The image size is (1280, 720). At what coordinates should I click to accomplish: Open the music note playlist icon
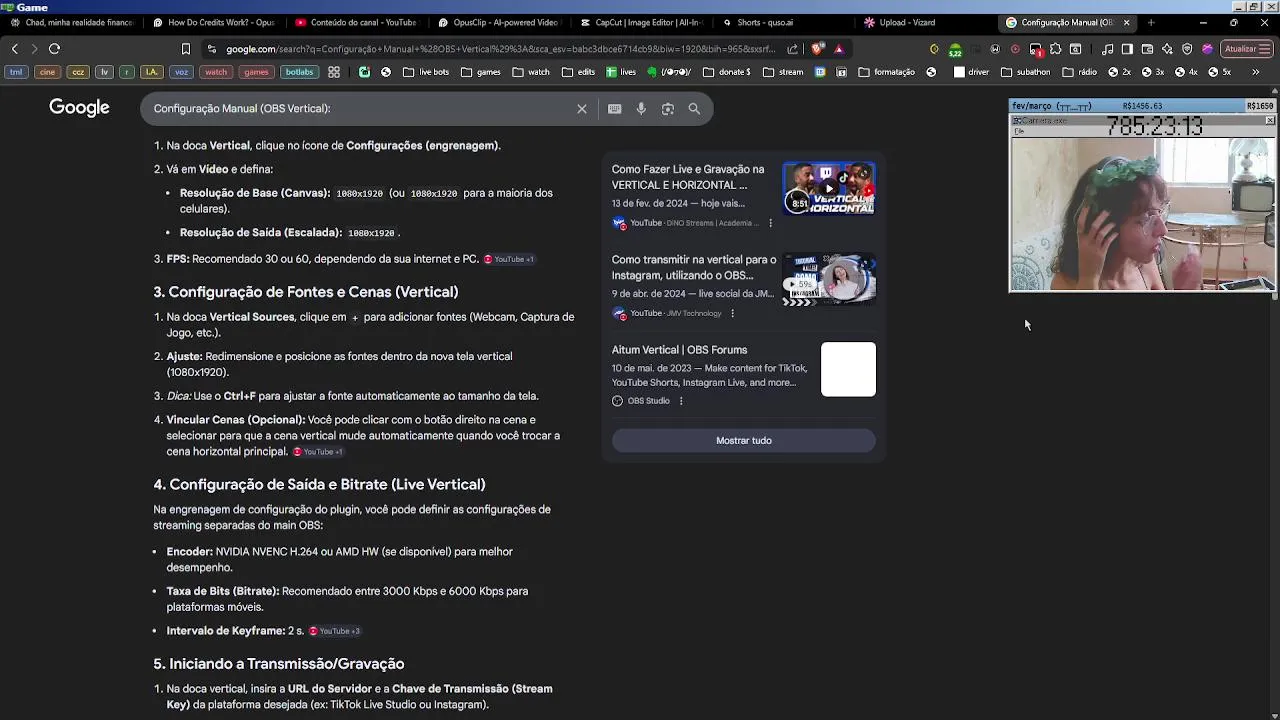[x=1107, y=49]
